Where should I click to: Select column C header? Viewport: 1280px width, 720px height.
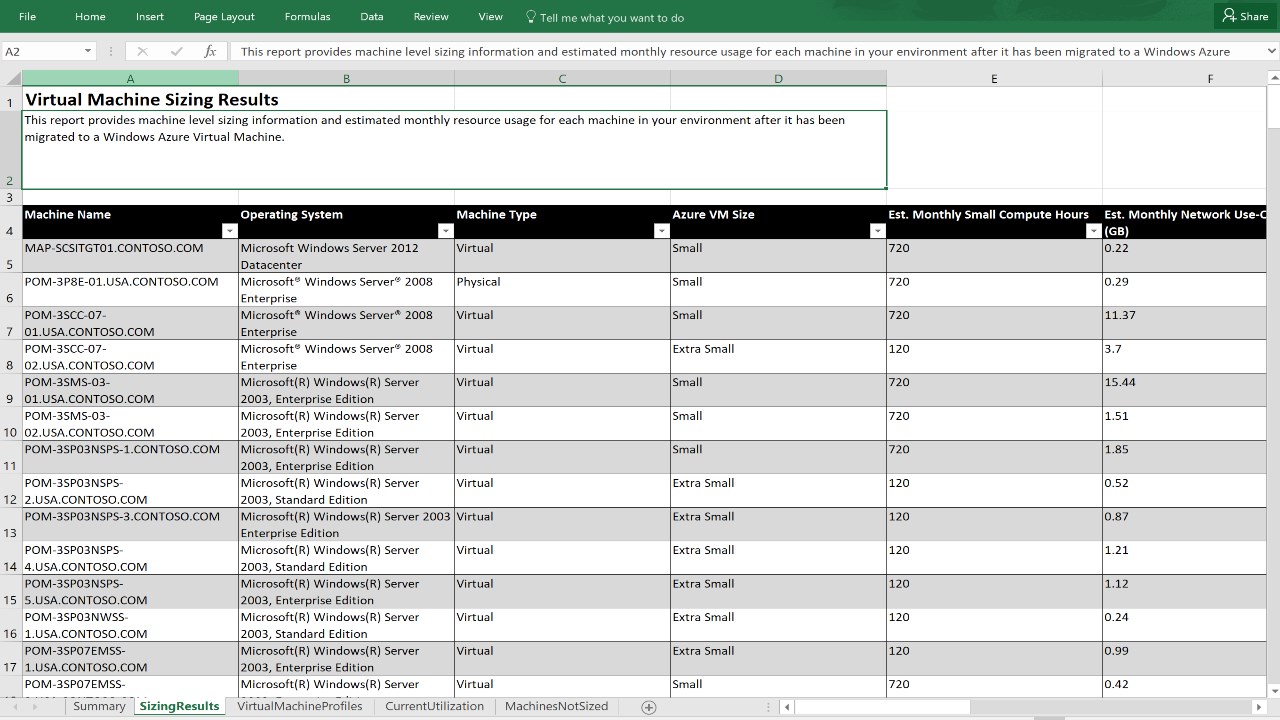562,79
